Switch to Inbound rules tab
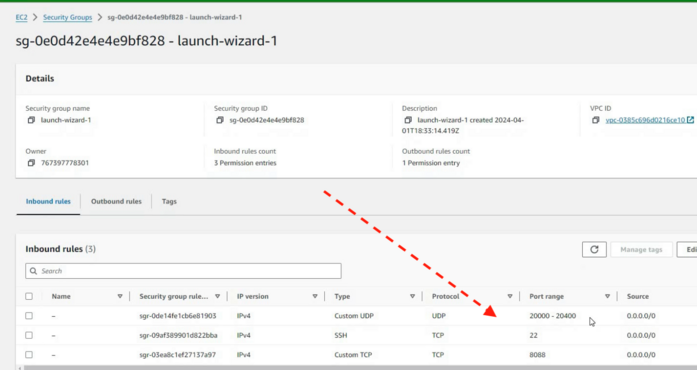697x370 pixels. pyautogui.click(x=48, y=201)
